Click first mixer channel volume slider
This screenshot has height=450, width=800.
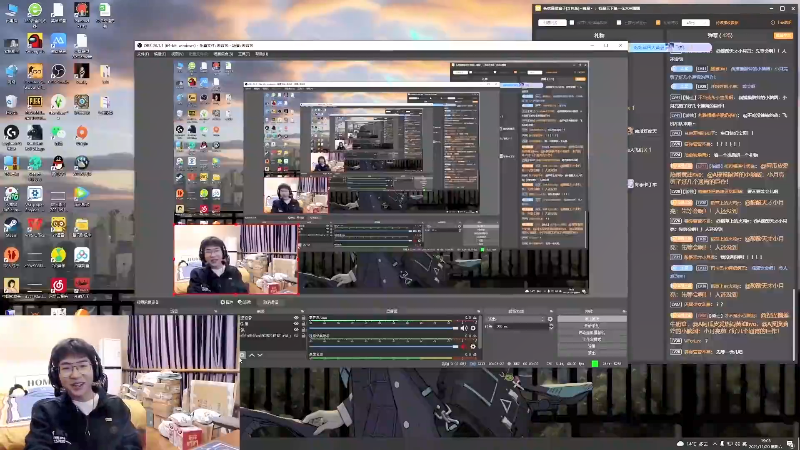(384, 328)
